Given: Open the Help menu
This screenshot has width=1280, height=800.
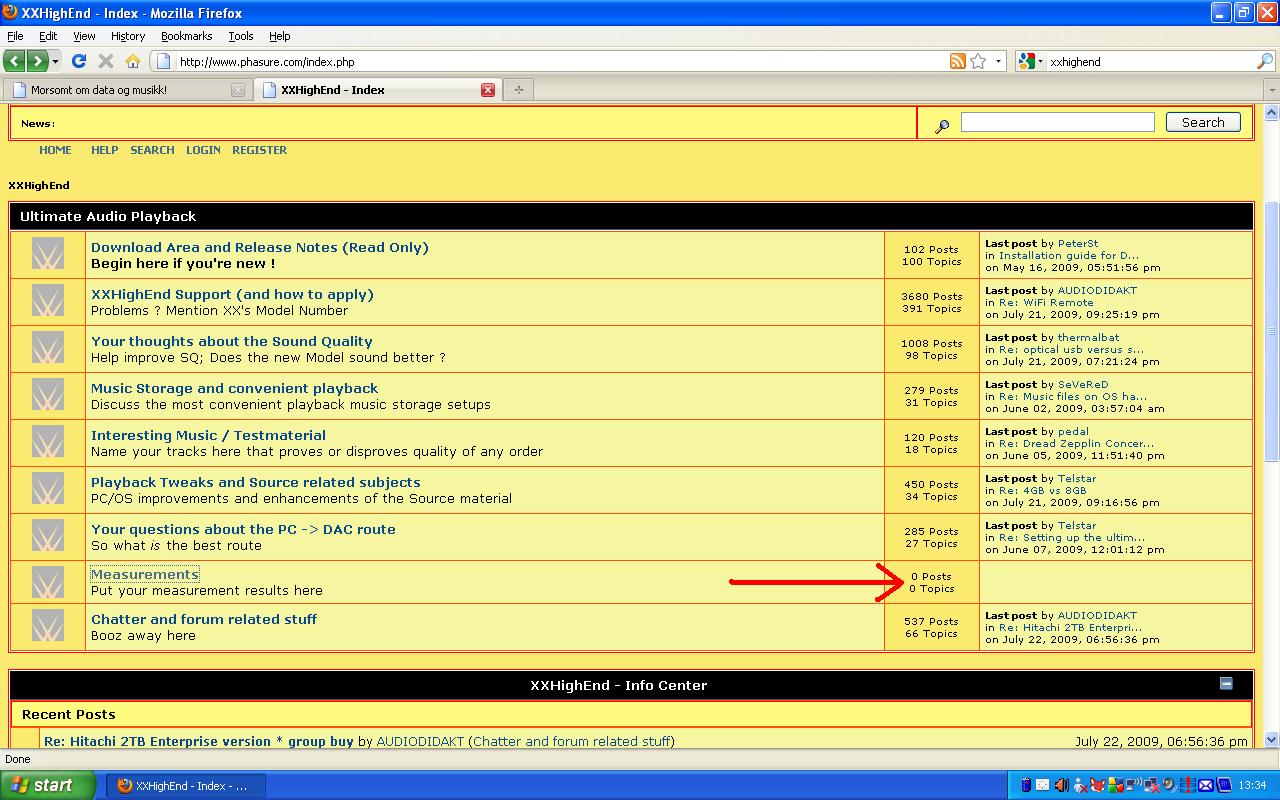Looking at the screenshot, I should click(280, 36).
